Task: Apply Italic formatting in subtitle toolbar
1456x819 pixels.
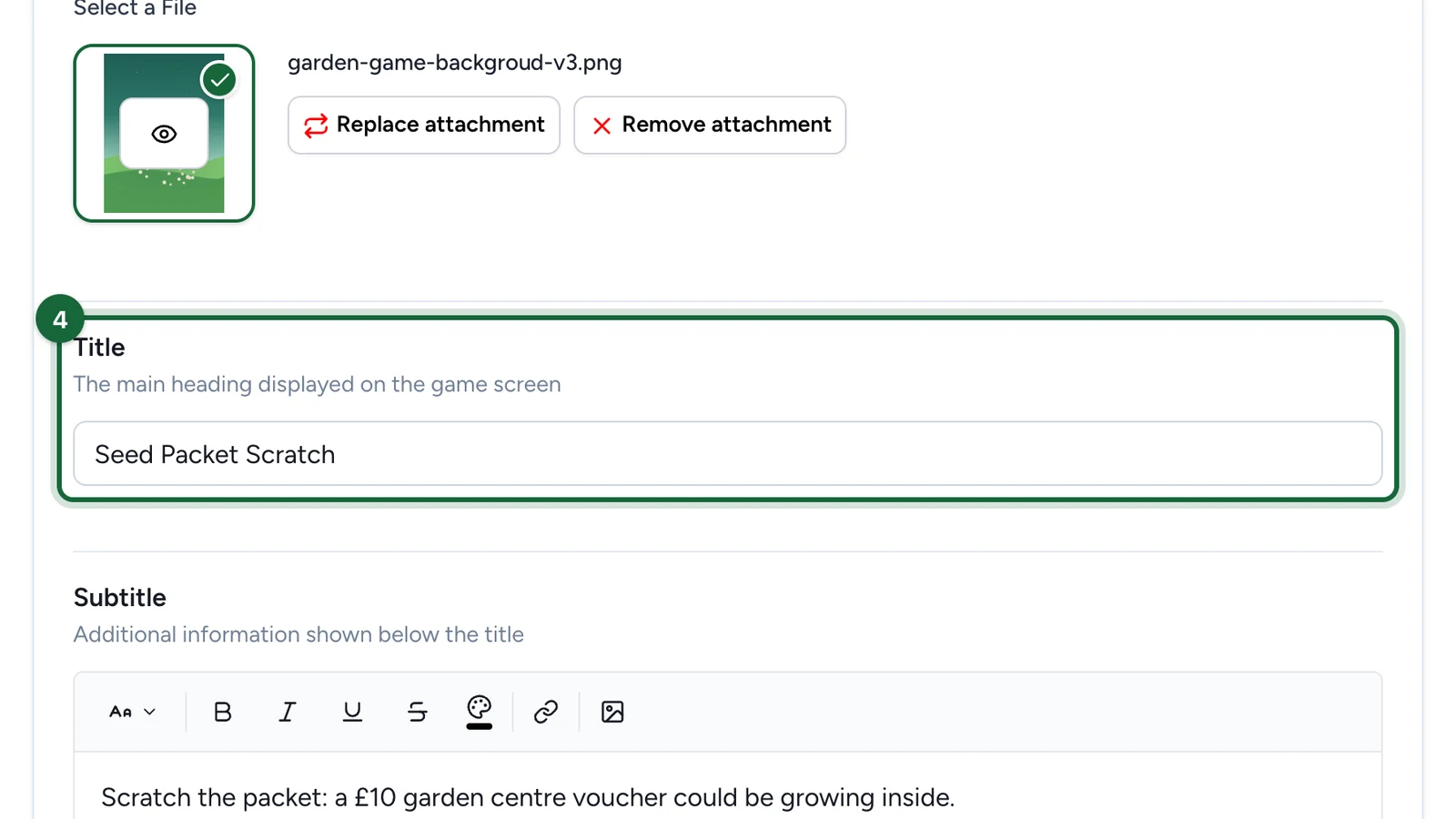Action: pos(288,712)
